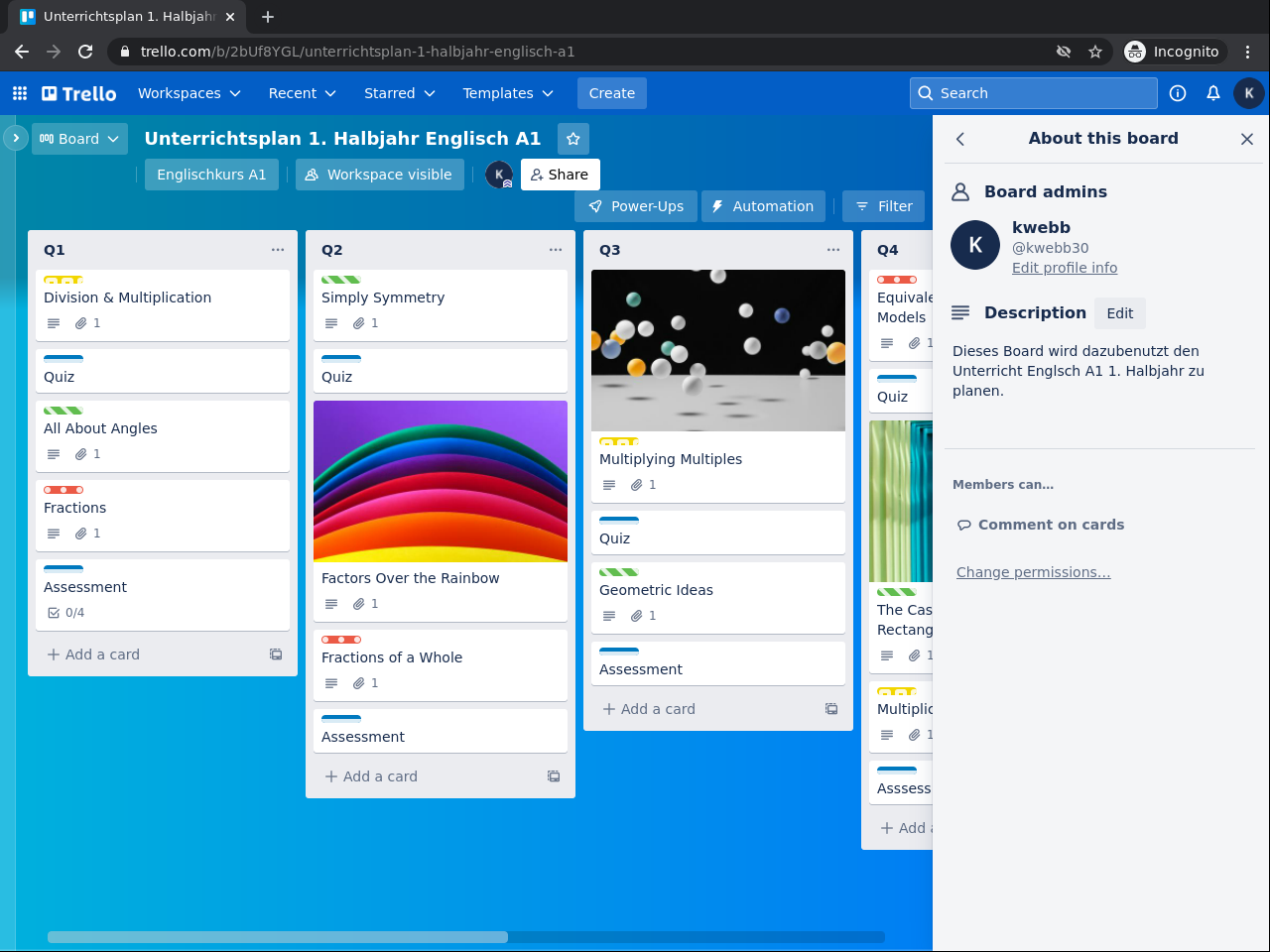
Task: Open the Fractions of a Whole card
Action: point(441,665)
